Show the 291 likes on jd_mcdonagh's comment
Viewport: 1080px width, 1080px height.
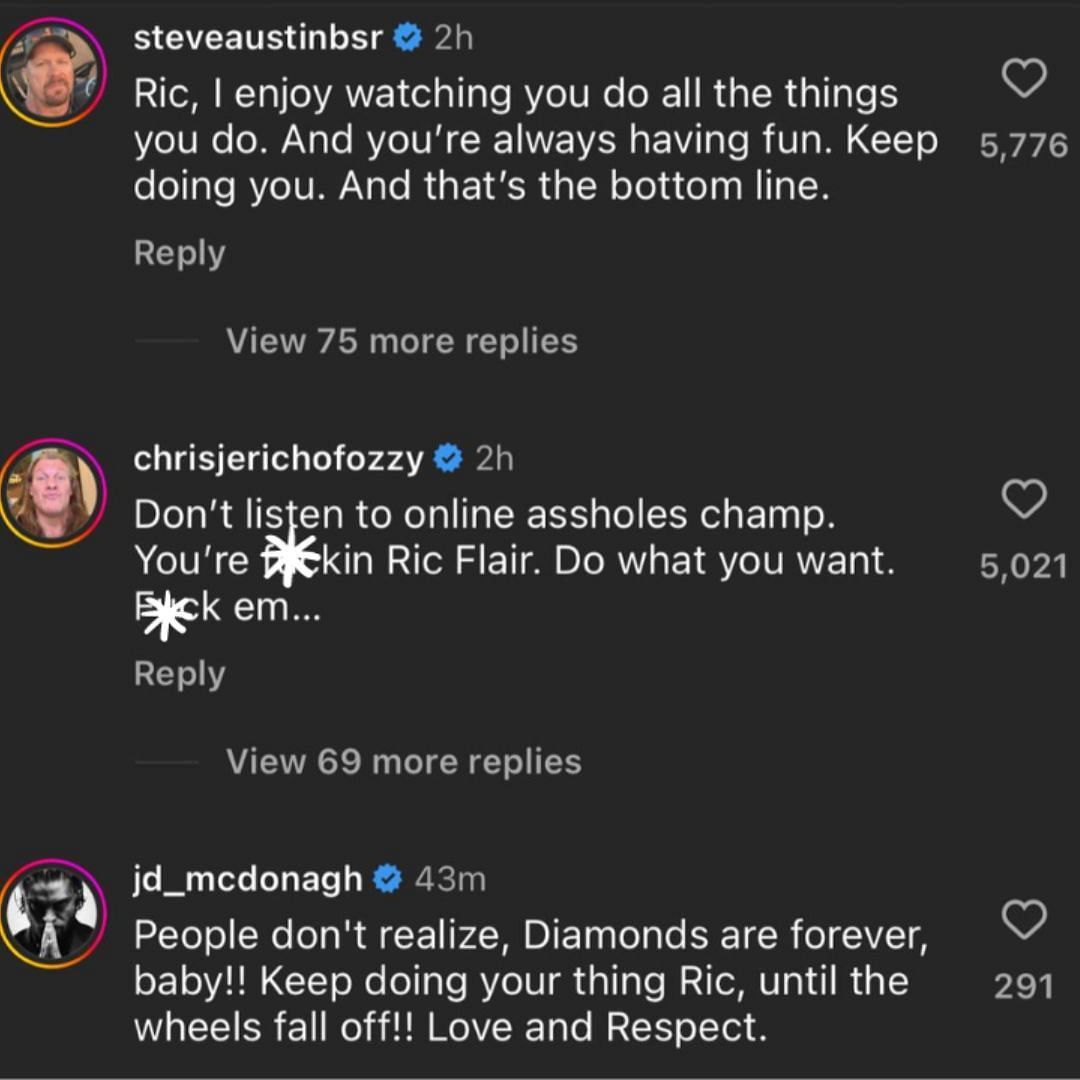1023,987
